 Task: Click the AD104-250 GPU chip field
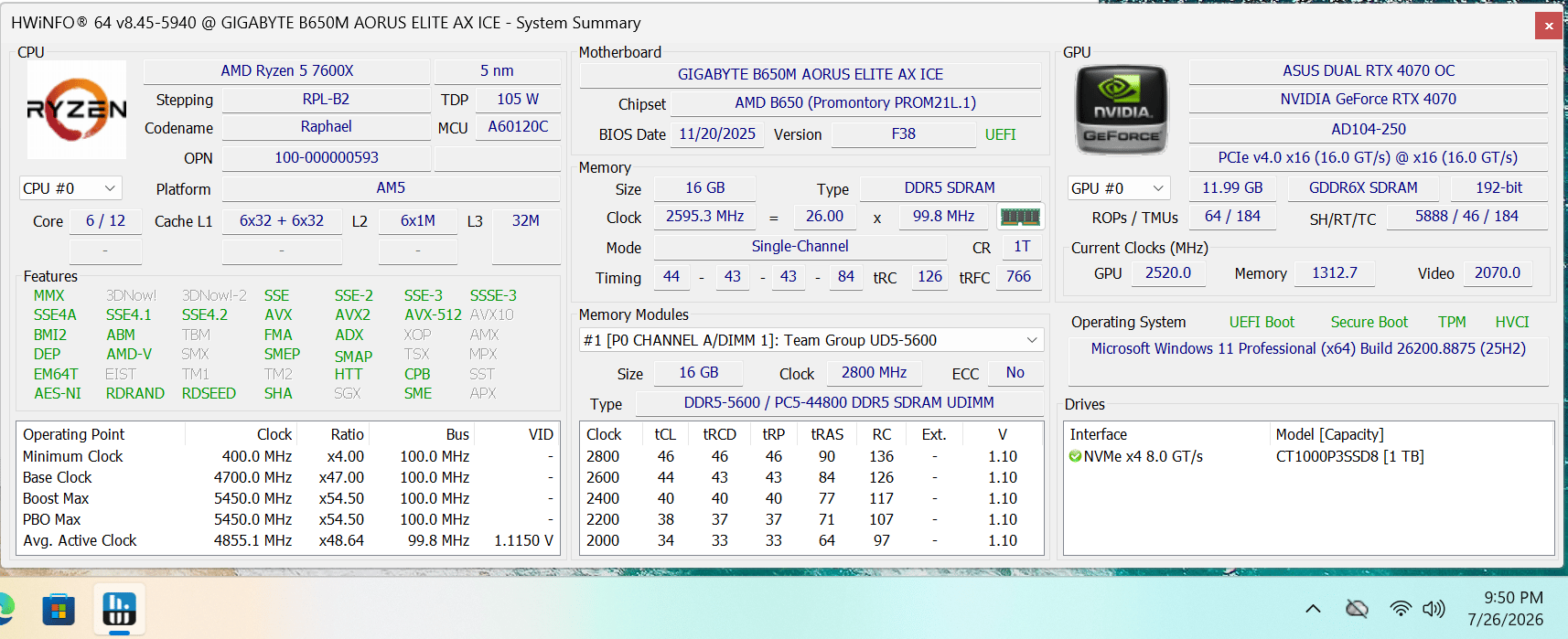1369,130
